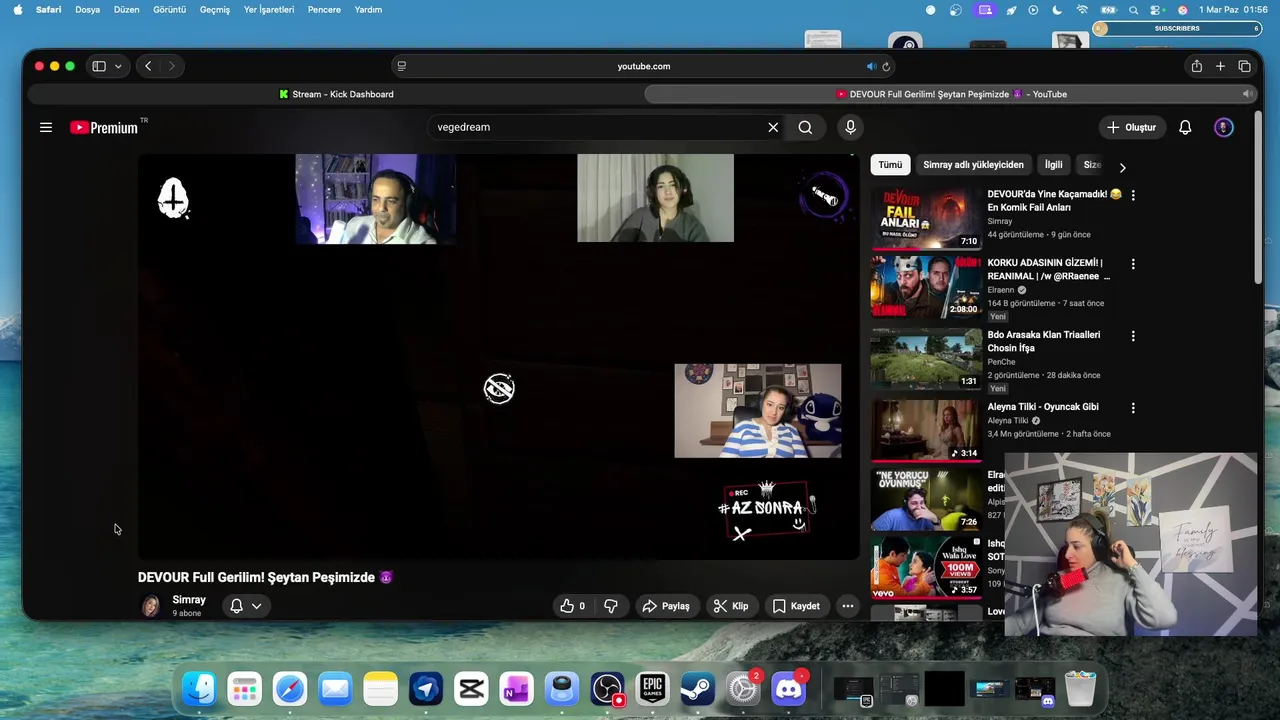Switch to the Stream - Kick Dashboard tab

(x=335, y=94)
